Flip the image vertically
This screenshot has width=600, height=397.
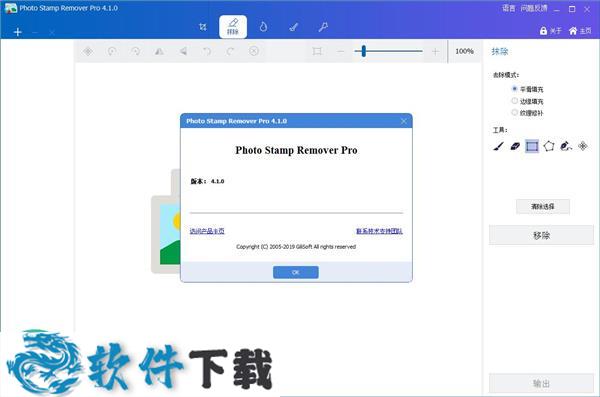tap(183, 51)
